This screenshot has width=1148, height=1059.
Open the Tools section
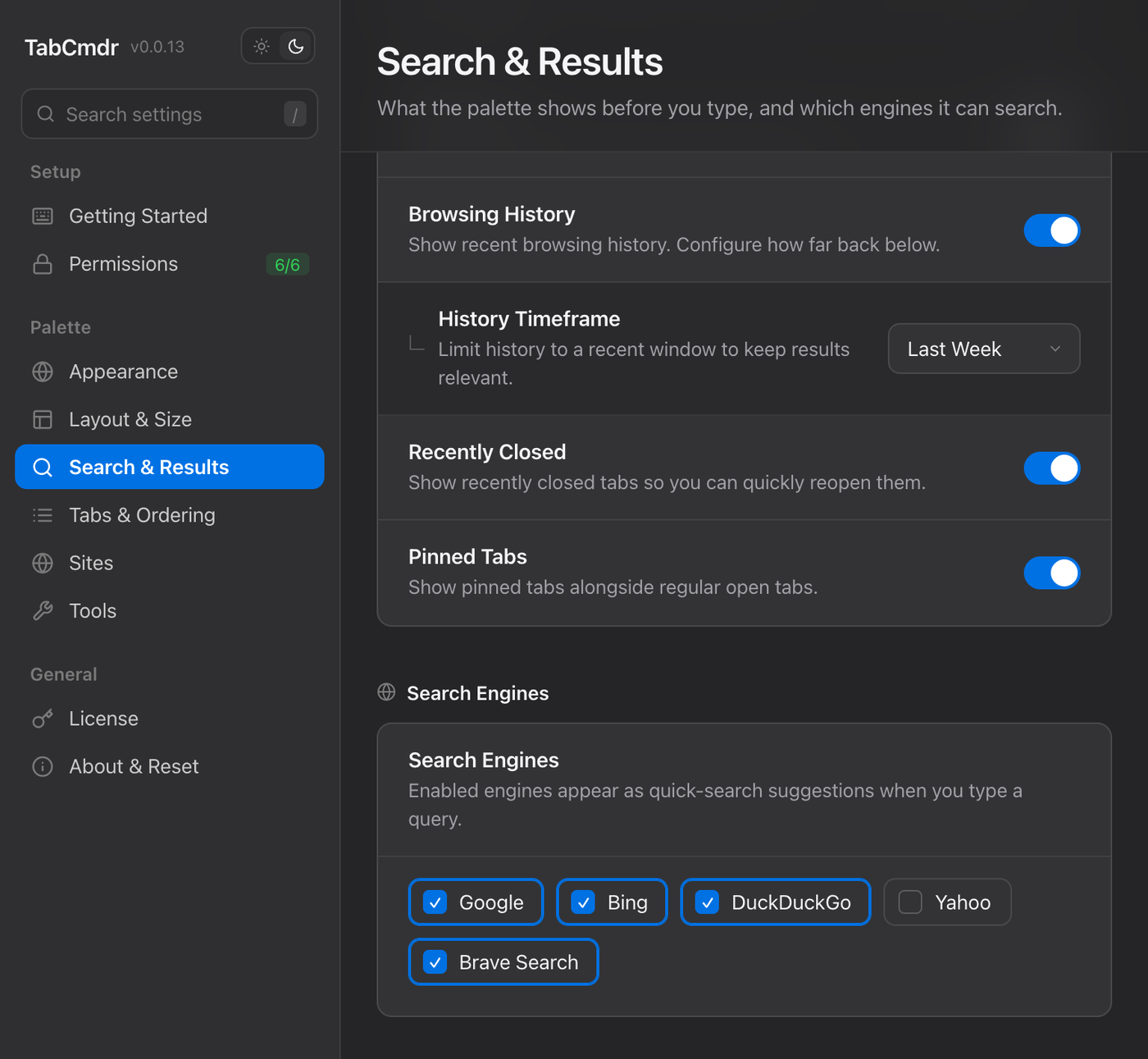[170, 611]
